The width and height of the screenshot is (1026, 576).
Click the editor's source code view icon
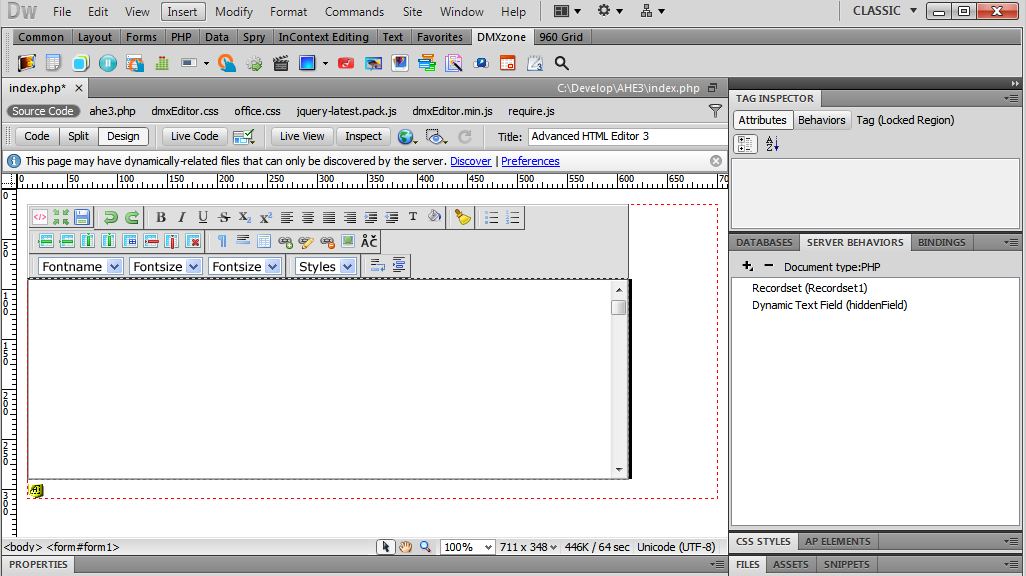(x=40, y=217)
